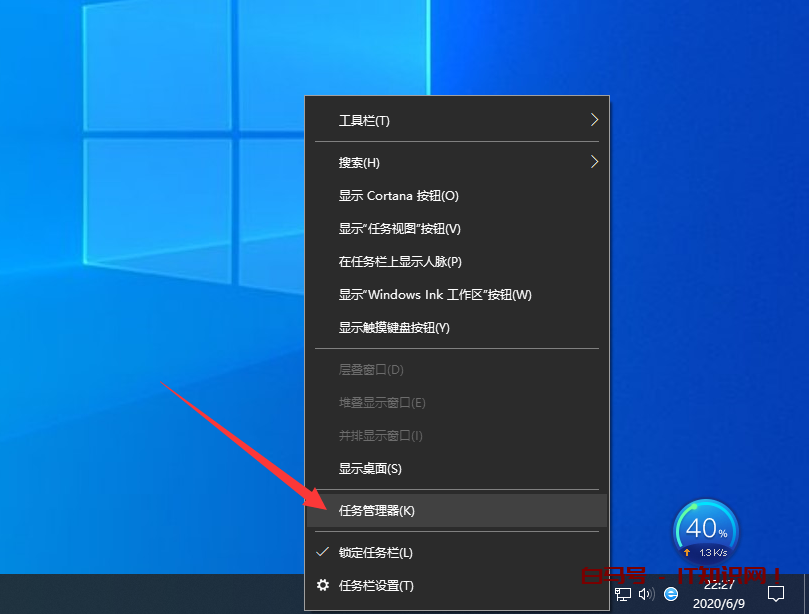Expand the 搜索(H) submenu arrow
This screenshot has width=809, height=614.
point(593,162)
